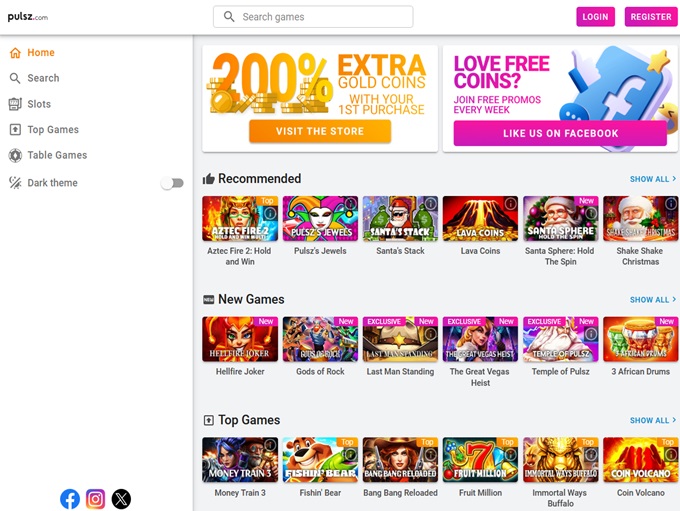The width and height of the screenshot is (680, 511).
Task: Click Visit The Store button
Action: coord(320,131)
